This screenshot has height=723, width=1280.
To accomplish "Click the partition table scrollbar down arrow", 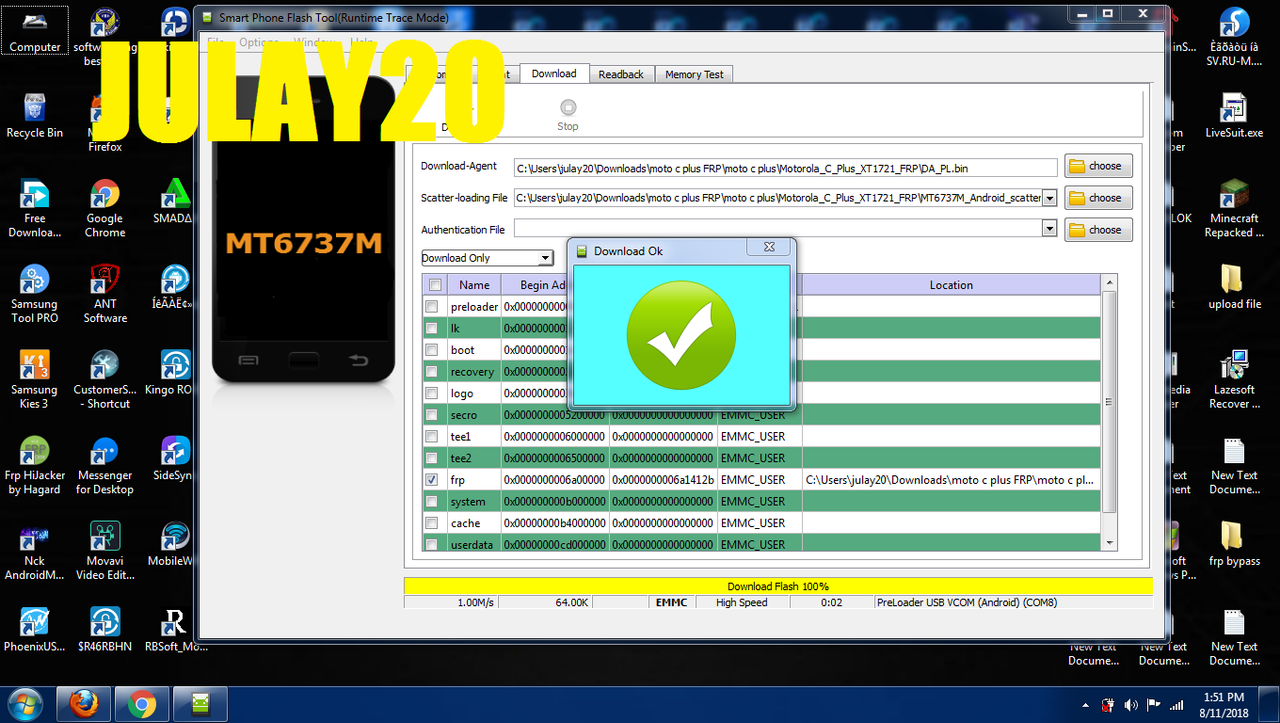I will click(x=1108, y=542).
